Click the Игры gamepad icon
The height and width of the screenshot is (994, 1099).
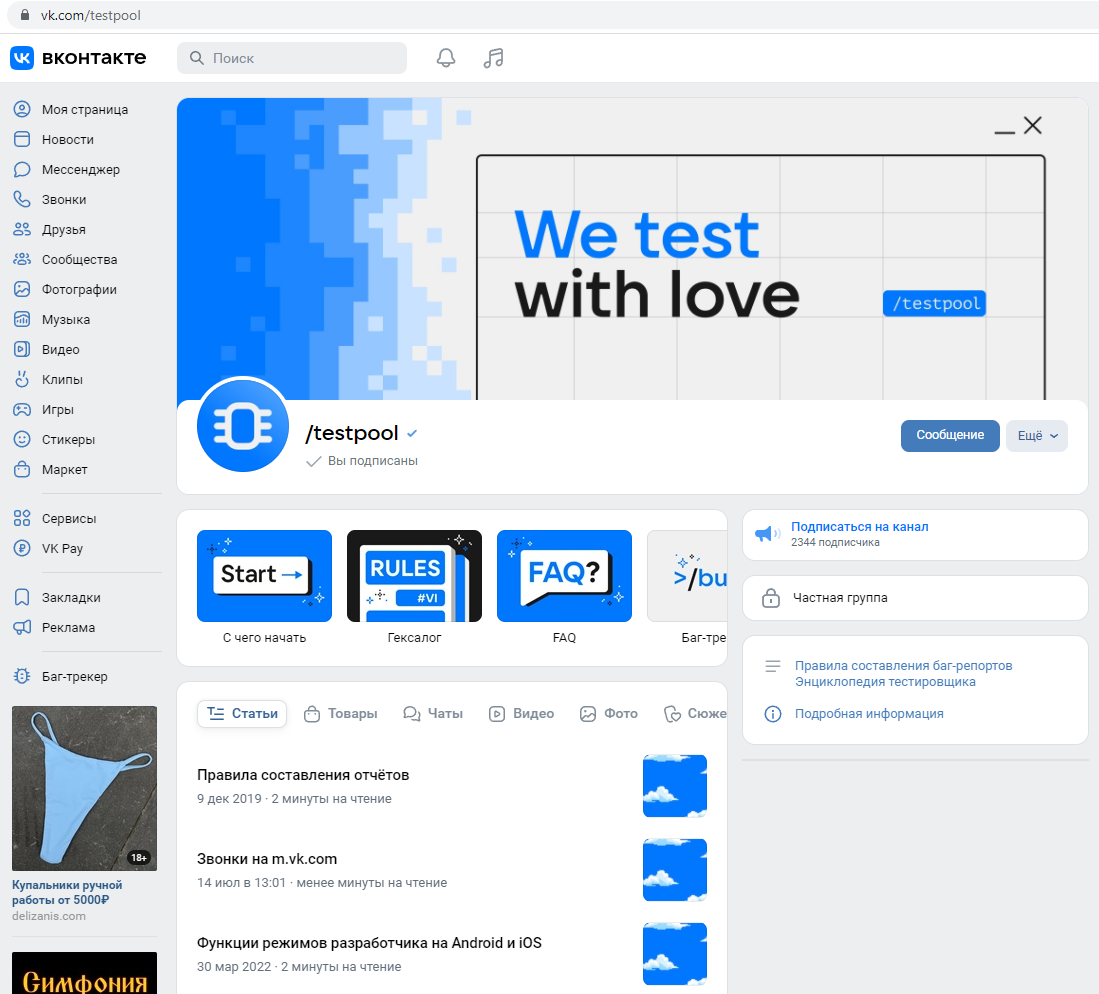point(22,409)
